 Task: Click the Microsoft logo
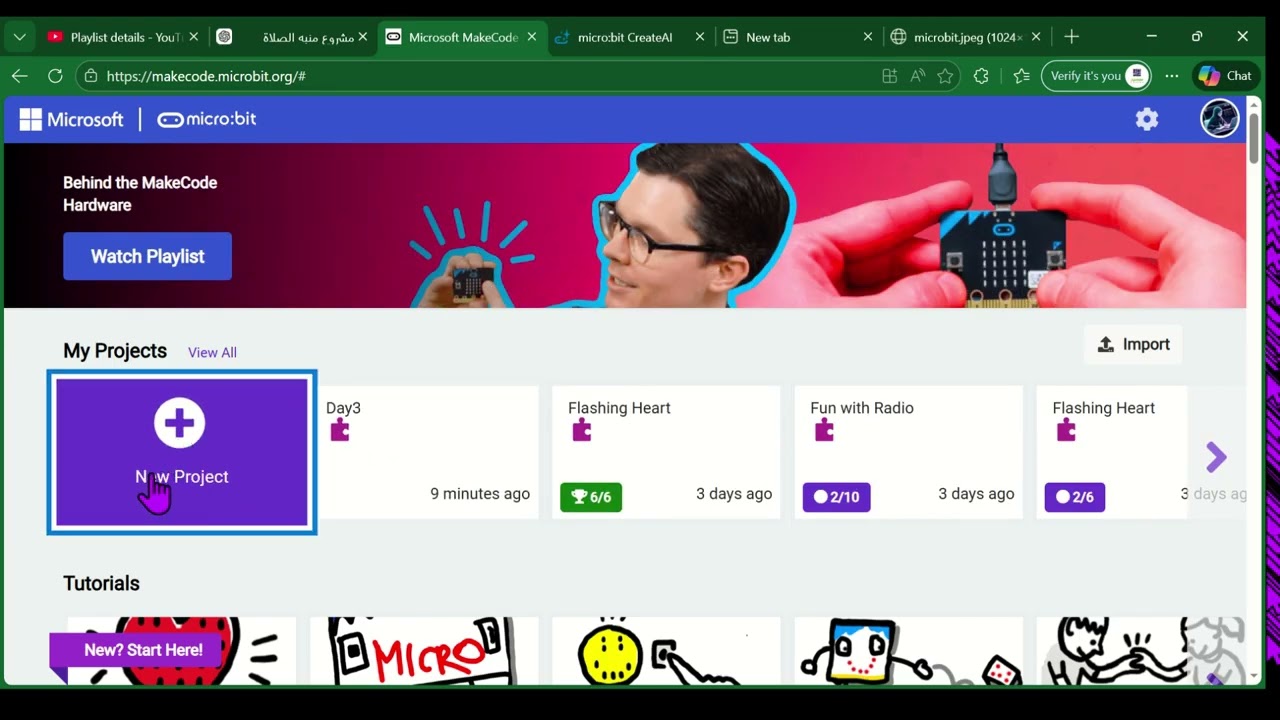[72, 120]
